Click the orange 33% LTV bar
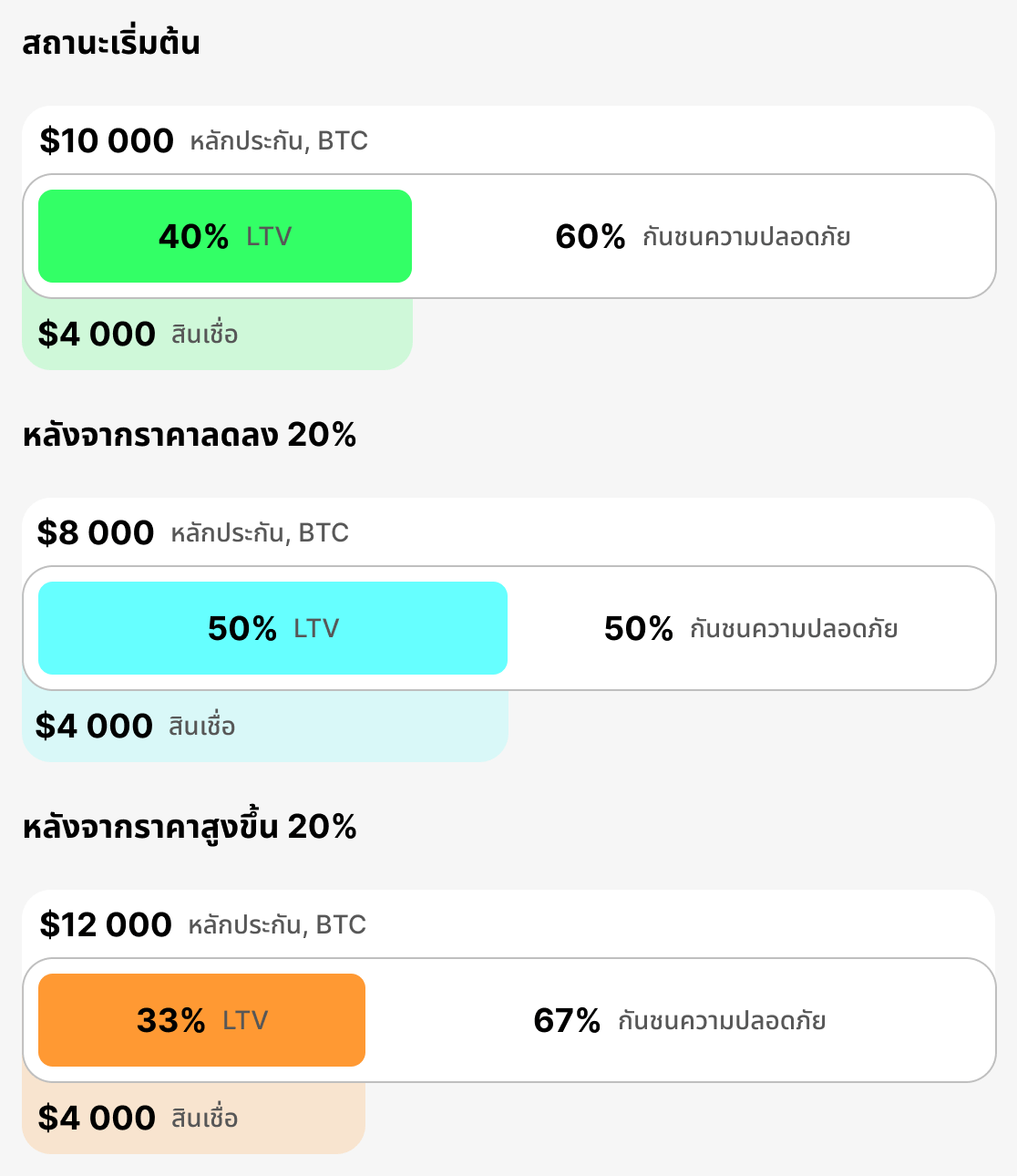The image size is (1017, 1176). (201, 1020)
